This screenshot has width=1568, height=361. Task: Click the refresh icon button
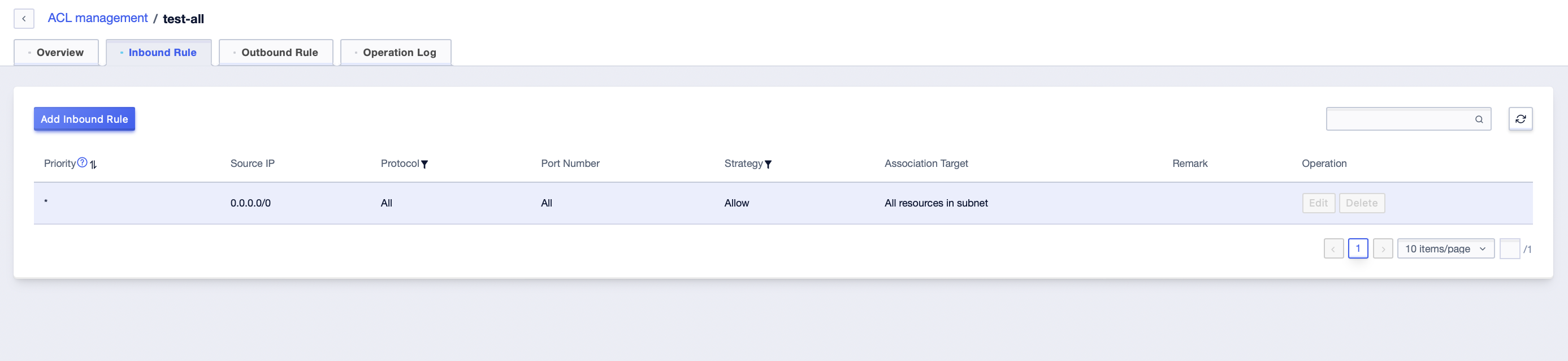point(1520,119)
